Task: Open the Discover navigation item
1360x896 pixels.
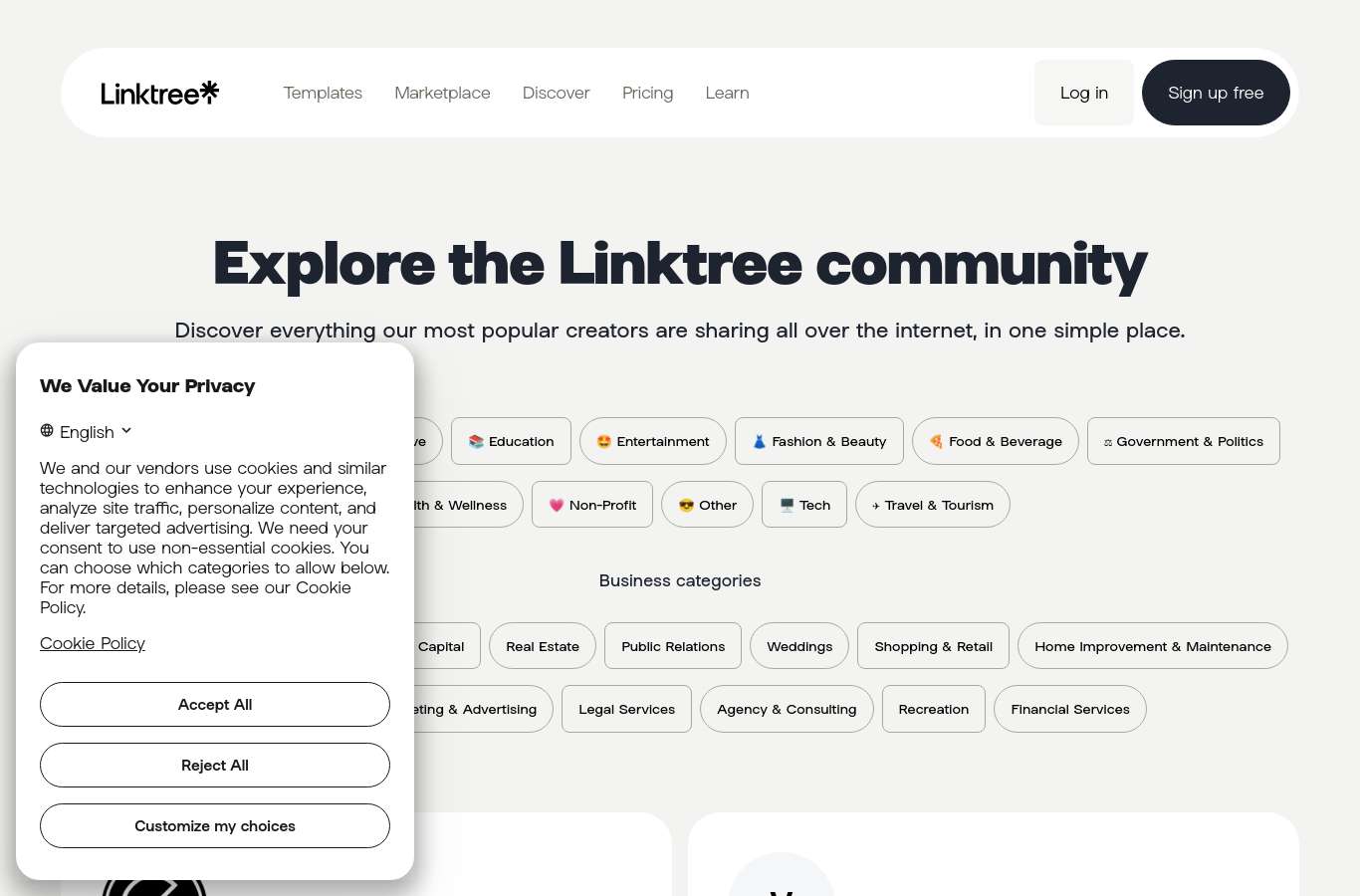Action: click(x=556, y=93)
